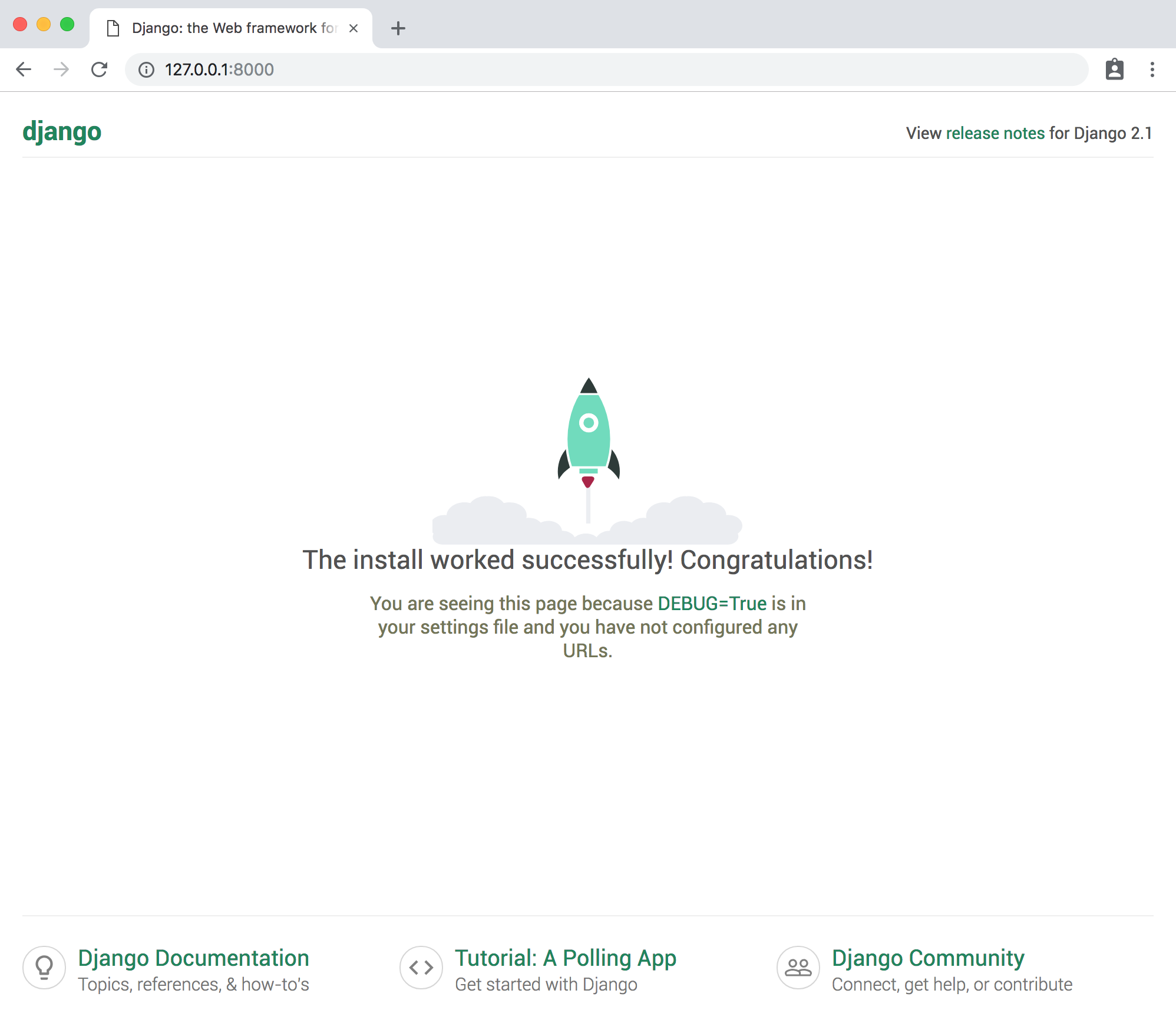Close the Django tab with its X

tap(353, 28)
